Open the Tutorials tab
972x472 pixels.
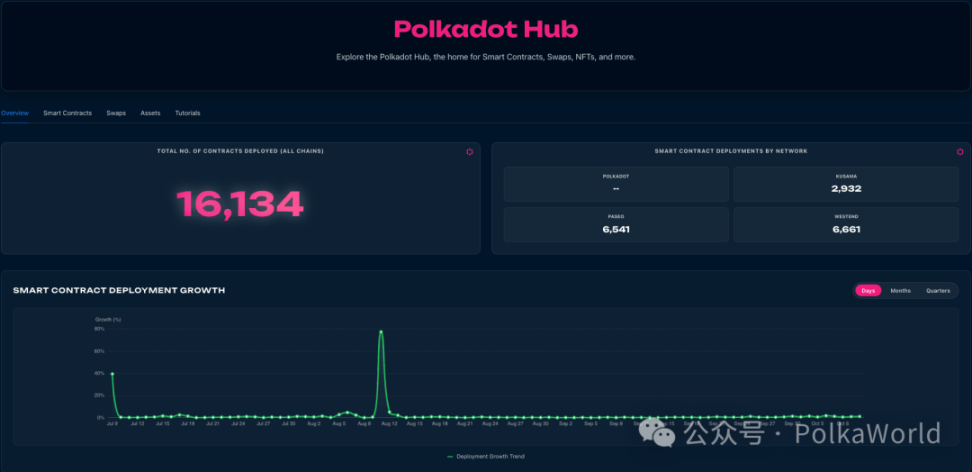coord(188,113)
